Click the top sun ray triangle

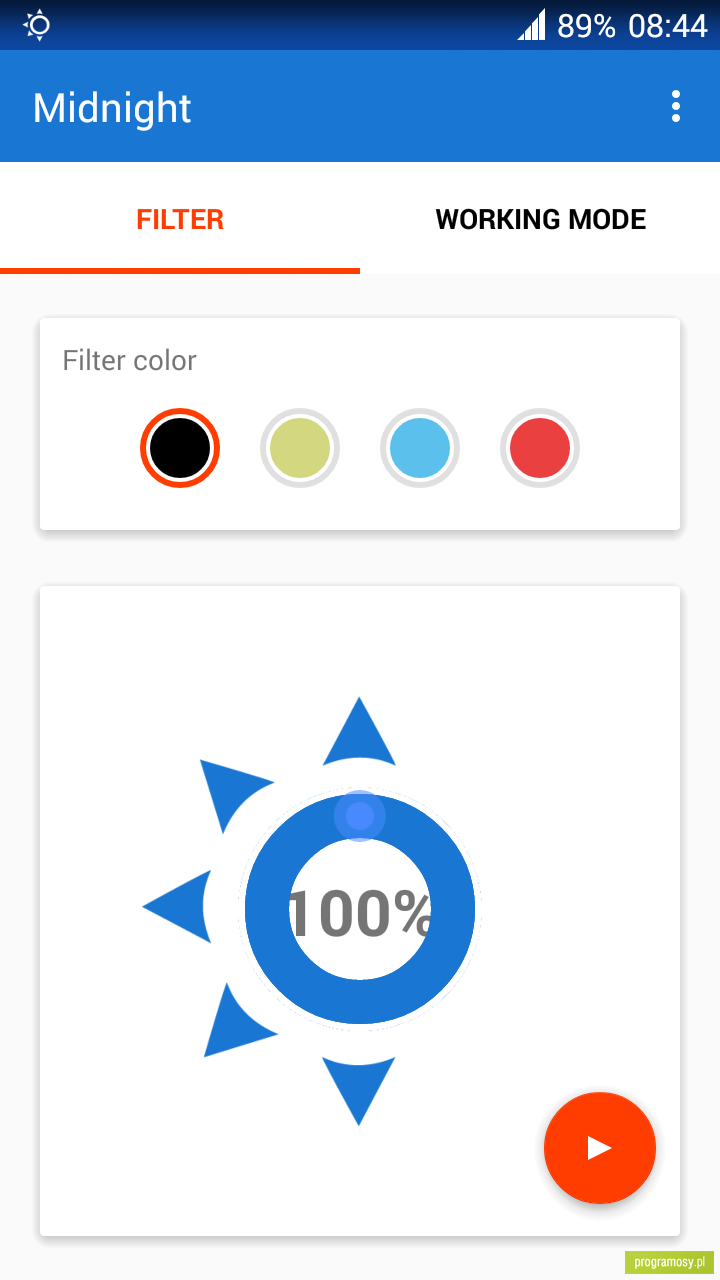click(359, 732)
